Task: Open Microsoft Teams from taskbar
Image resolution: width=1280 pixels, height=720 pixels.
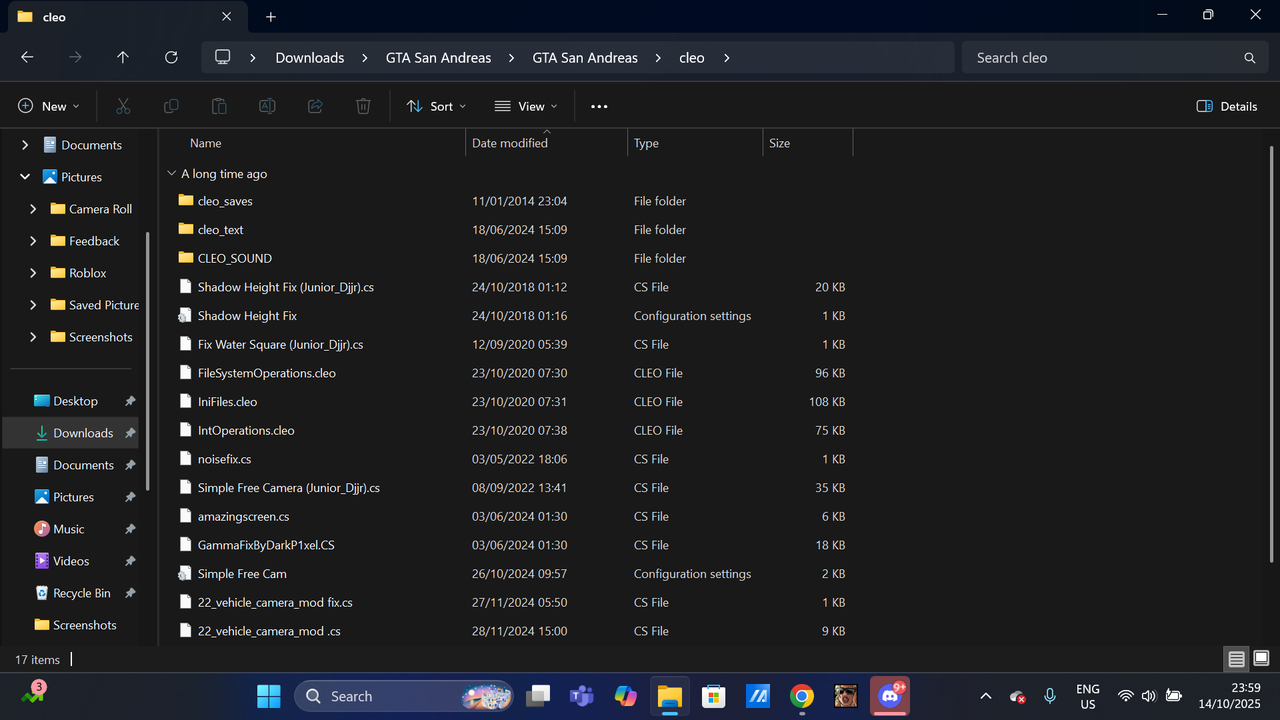Action: click(581, 696)
